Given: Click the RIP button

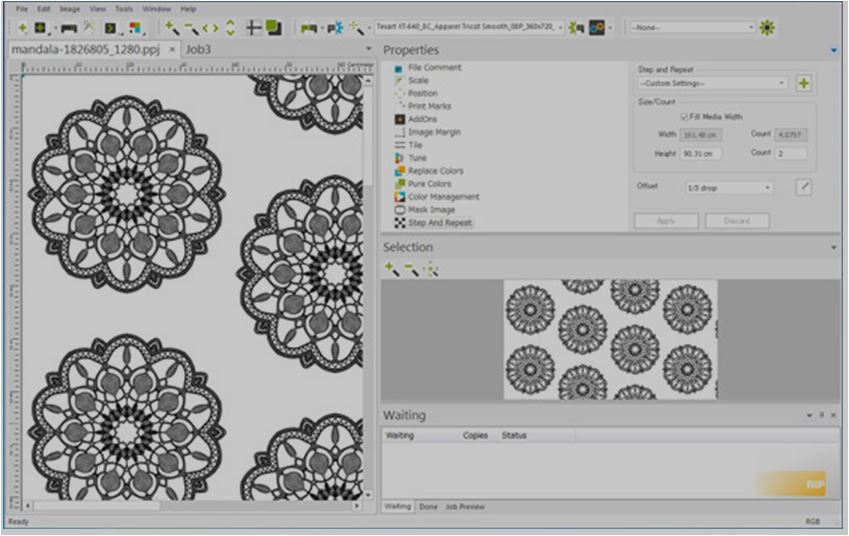Looking at the screenshot, I should click(791, 483).
